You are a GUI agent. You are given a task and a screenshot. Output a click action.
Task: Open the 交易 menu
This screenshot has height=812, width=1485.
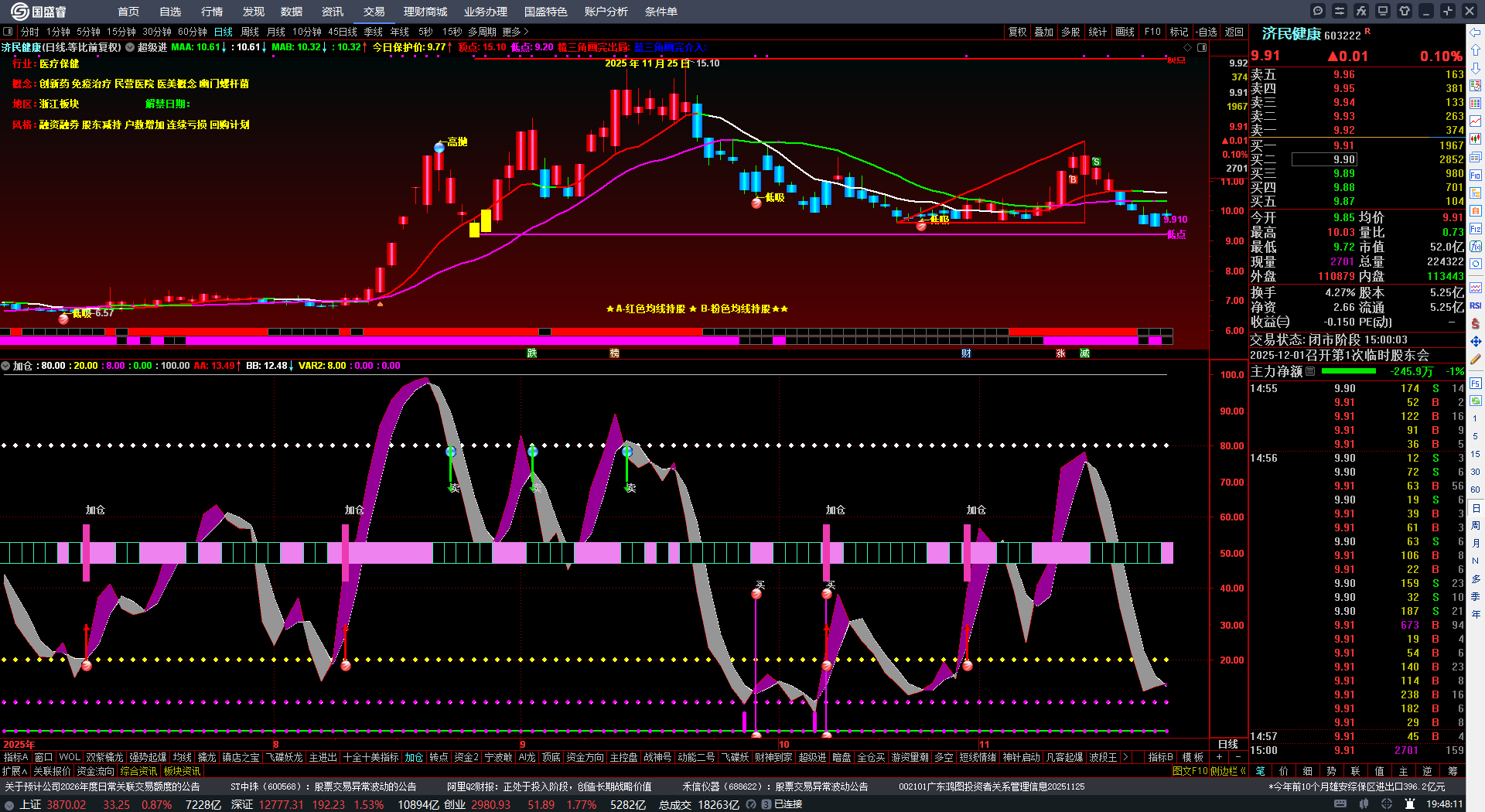[374, 12]
